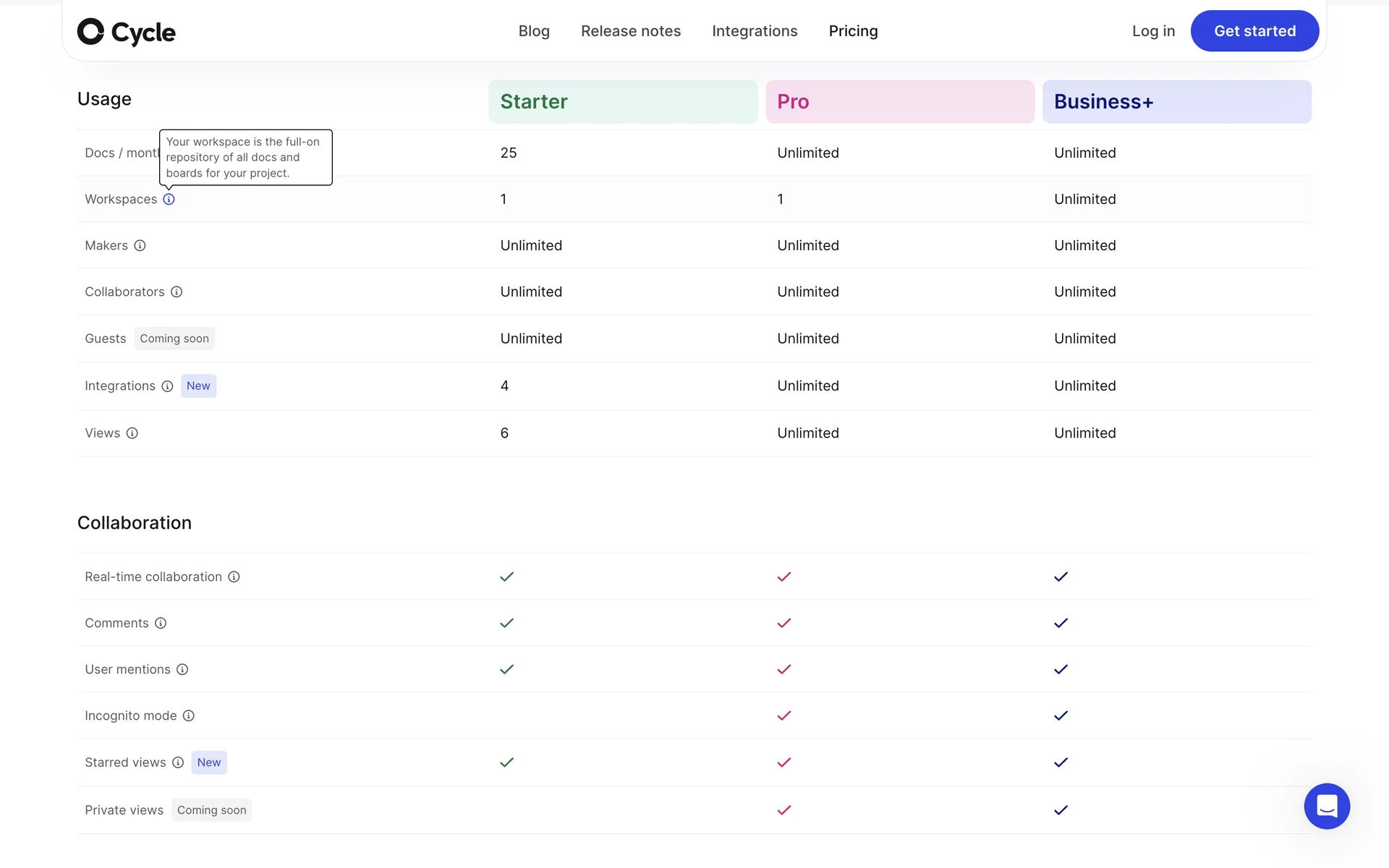Click the Cycle logo

click(x=127, y=32)
